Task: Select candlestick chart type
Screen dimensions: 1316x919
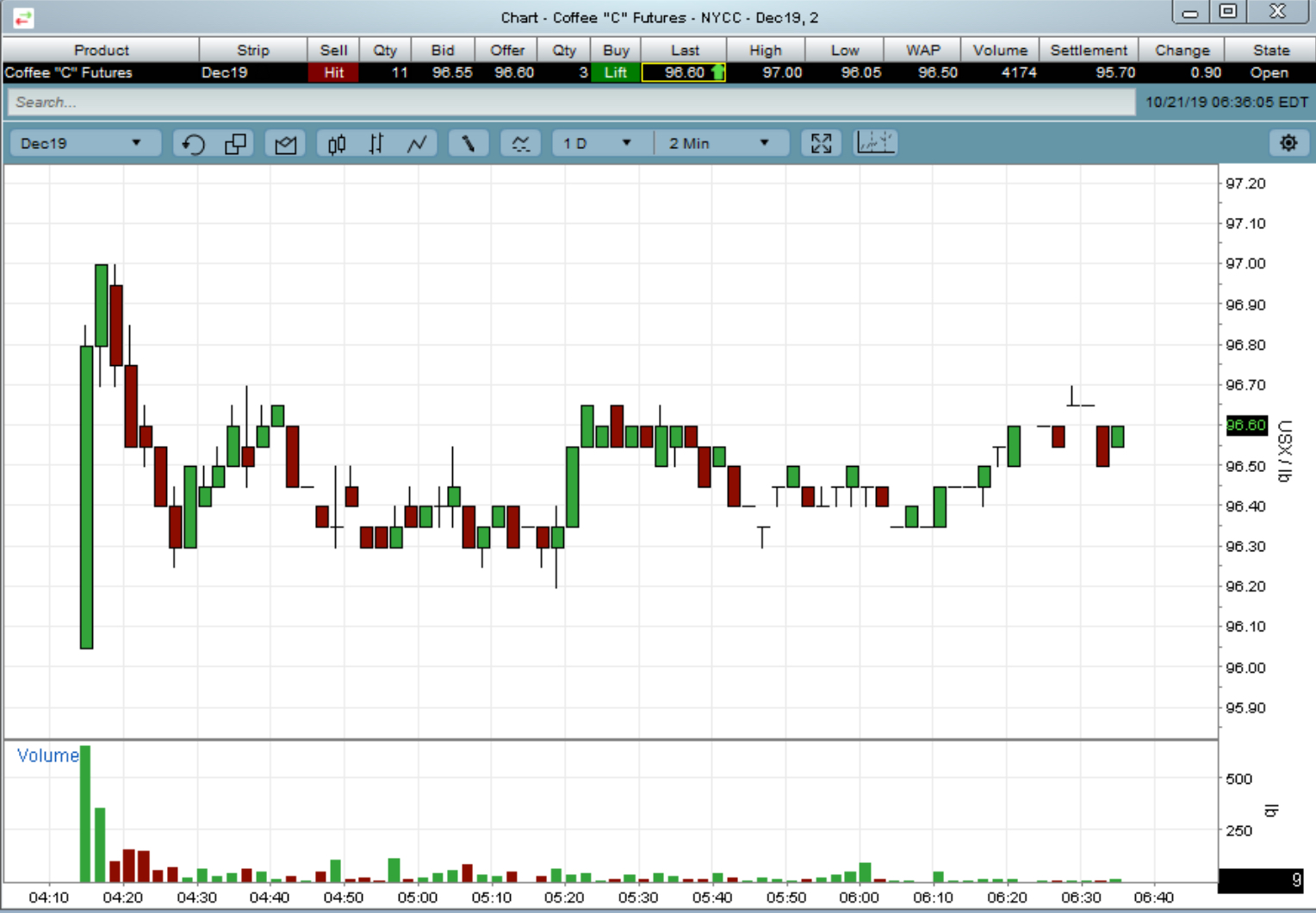Action: (337, 144)
